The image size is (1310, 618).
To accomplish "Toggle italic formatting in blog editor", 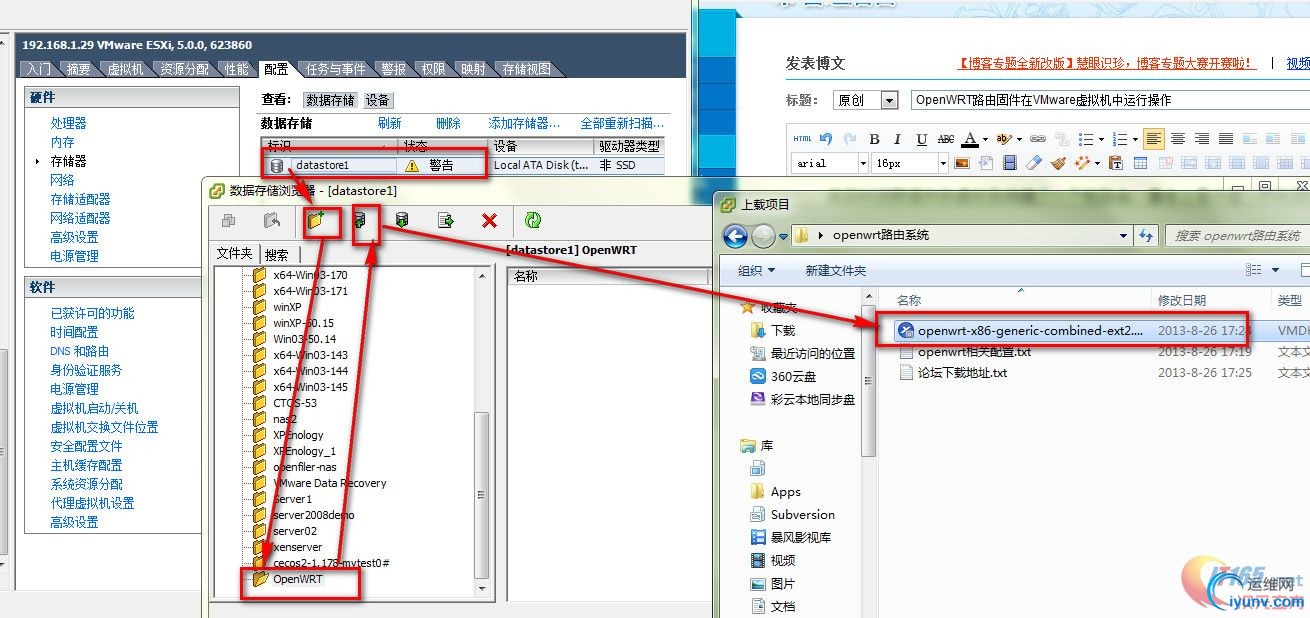I will [898, 139].
